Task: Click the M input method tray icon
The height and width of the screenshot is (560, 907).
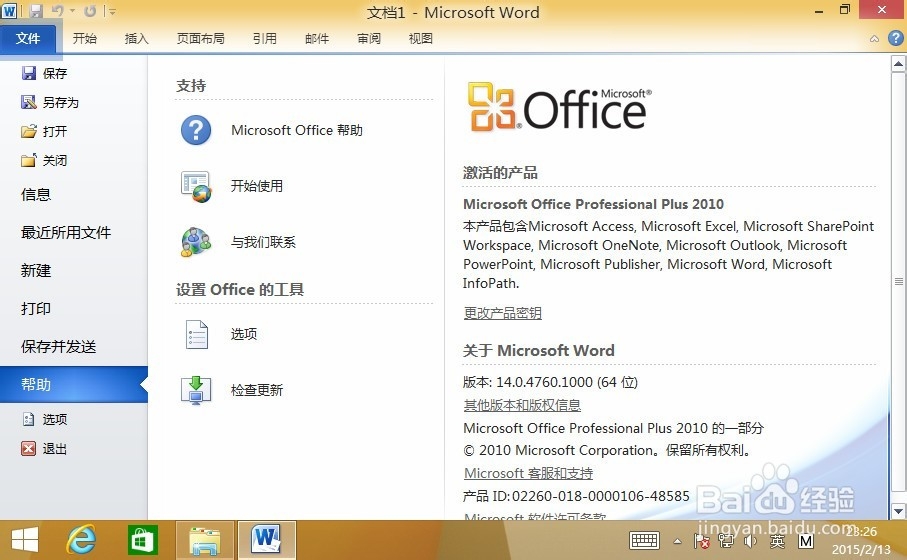Action: (805, 541)
